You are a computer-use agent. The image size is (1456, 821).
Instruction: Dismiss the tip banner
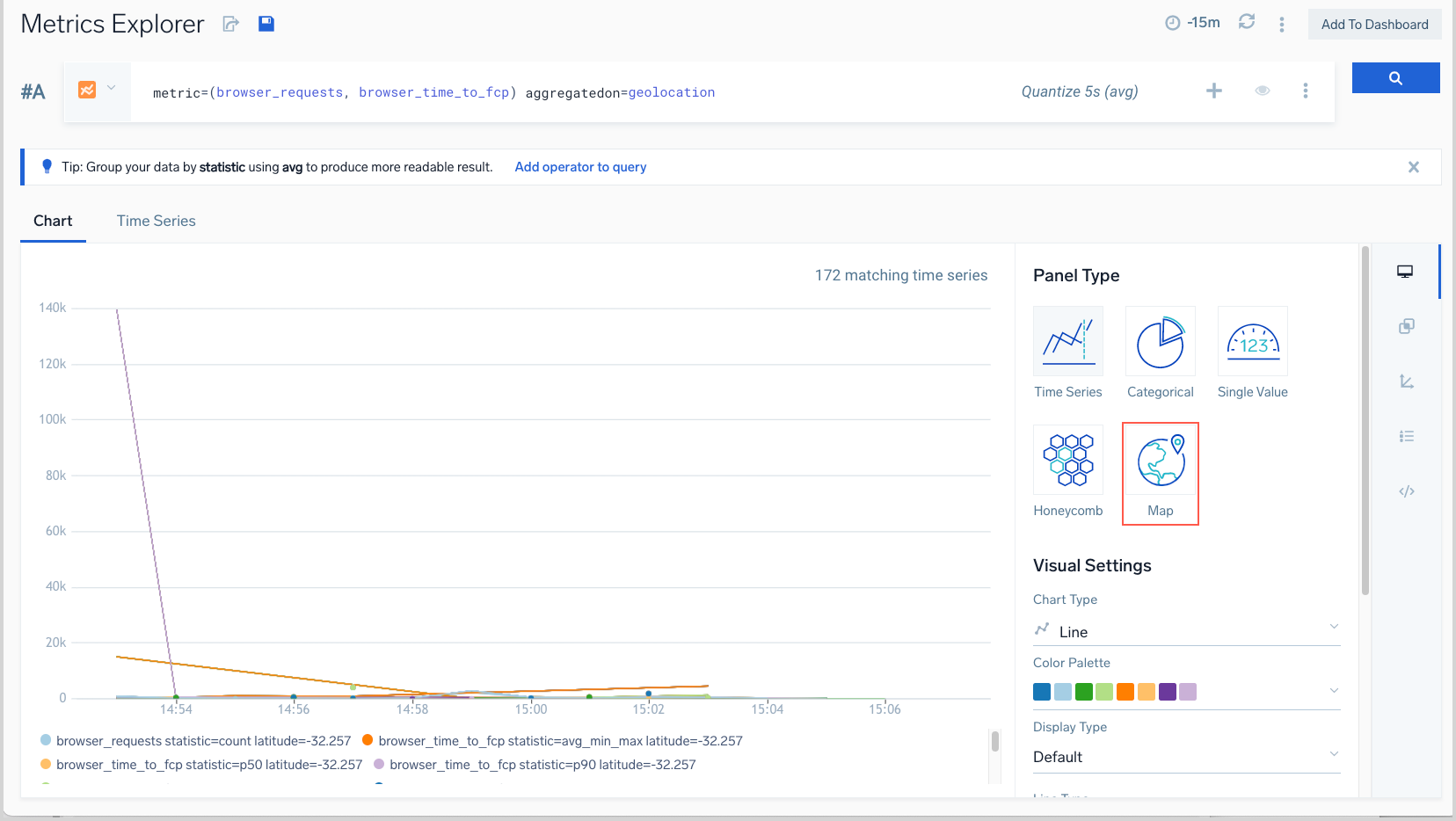1414,167
